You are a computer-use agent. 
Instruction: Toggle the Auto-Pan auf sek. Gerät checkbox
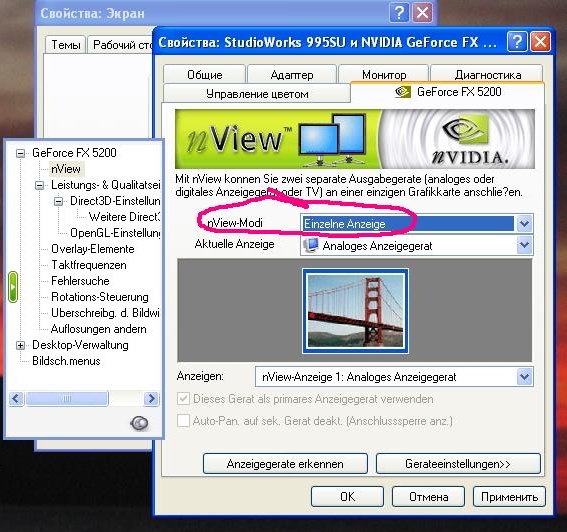[183, 421]
